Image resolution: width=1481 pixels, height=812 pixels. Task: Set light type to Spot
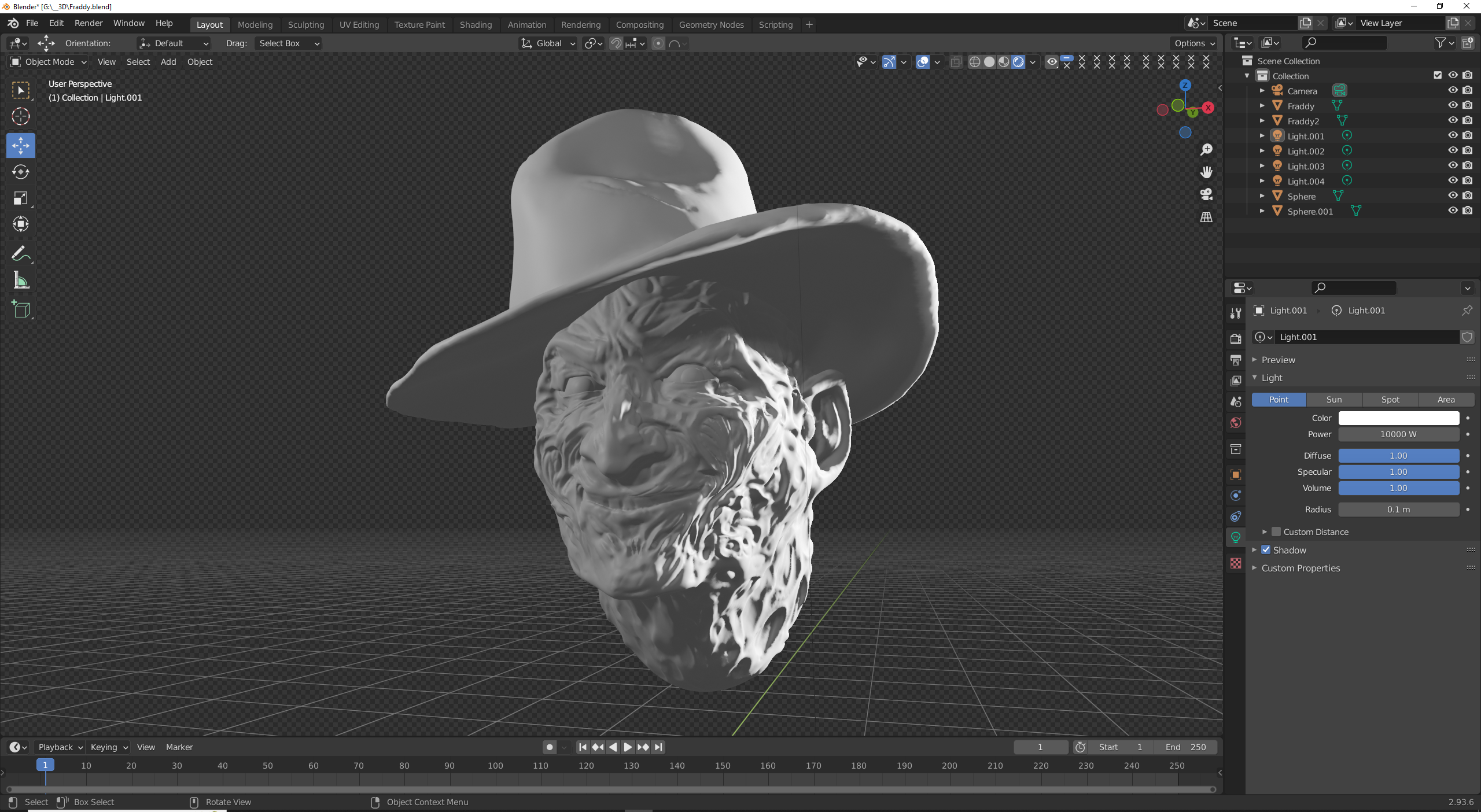[1390, 400]
